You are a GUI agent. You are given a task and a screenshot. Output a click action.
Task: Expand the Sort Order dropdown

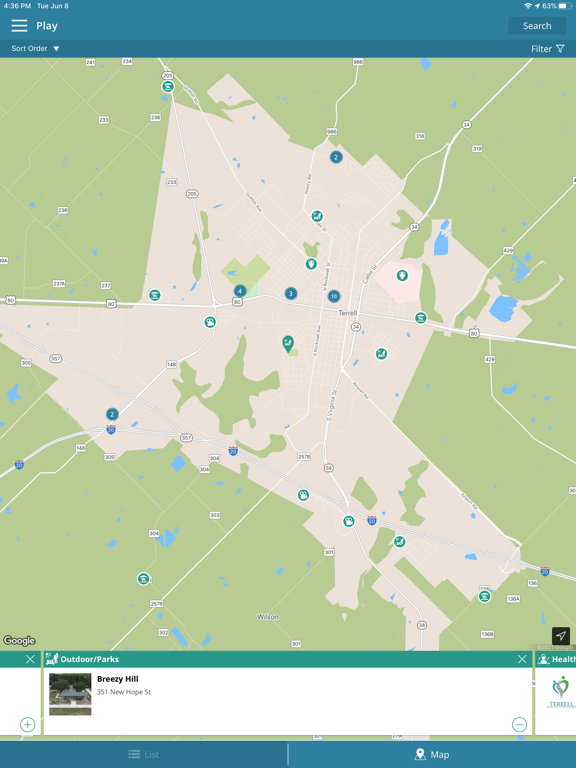[35, 48]
